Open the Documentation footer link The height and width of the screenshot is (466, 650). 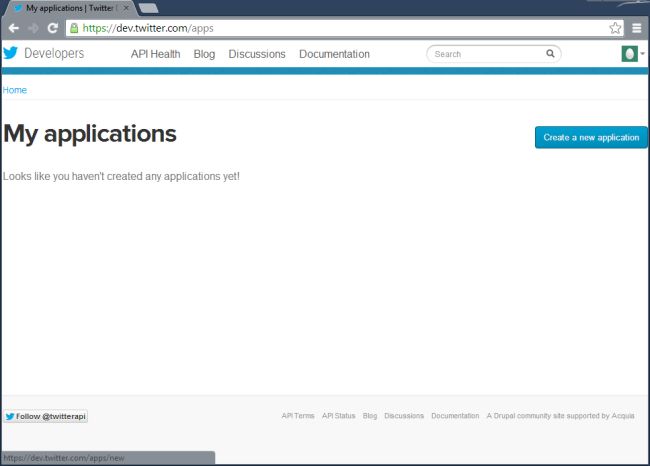(455, 416)
